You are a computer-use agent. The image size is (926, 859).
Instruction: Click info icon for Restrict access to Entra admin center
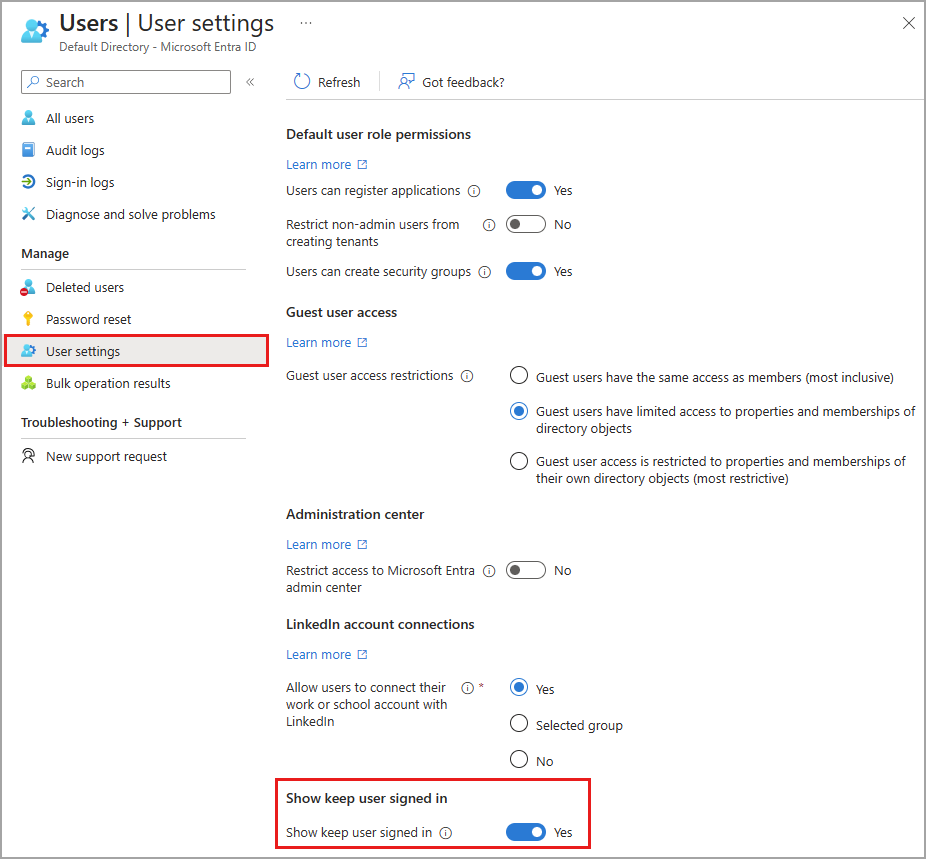(489, 571)
